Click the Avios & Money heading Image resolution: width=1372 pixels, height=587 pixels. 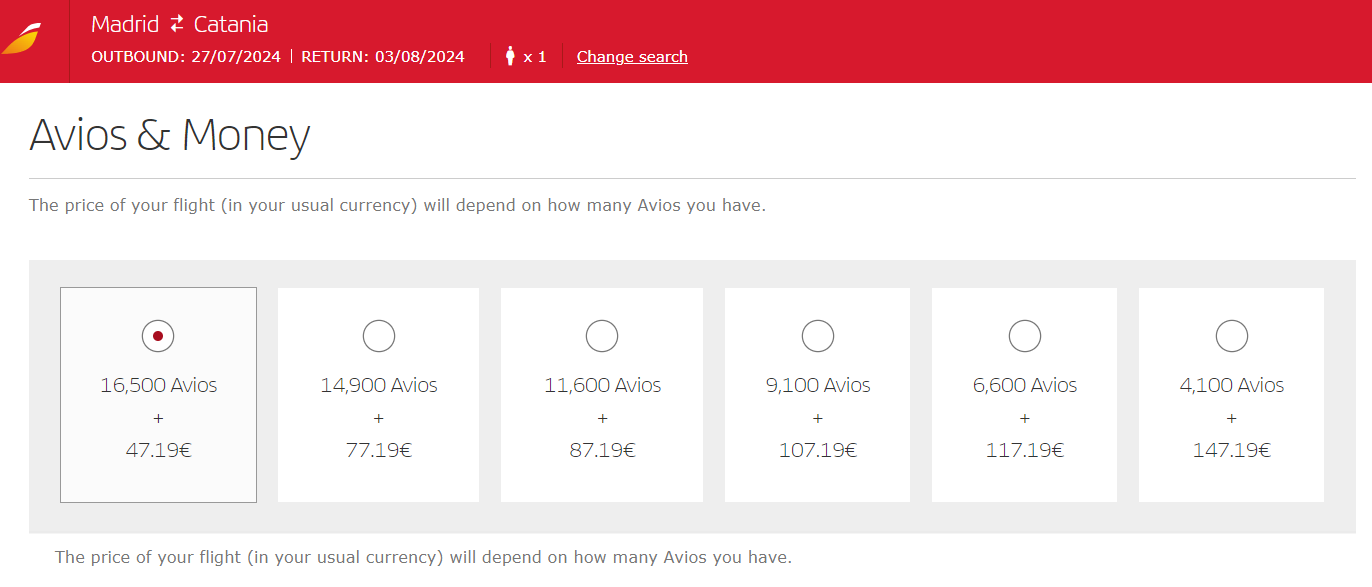tap(170, 135)
